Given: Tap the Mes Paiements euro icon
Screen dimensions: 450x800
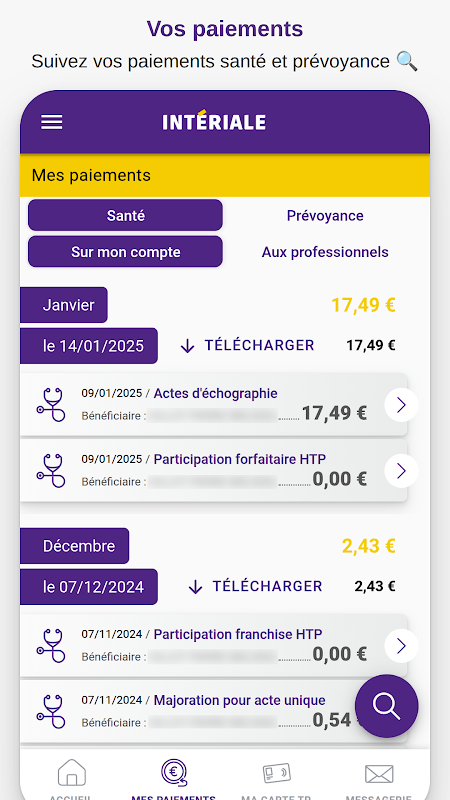Looking at the screenshot, I should (x=173, y=772).
